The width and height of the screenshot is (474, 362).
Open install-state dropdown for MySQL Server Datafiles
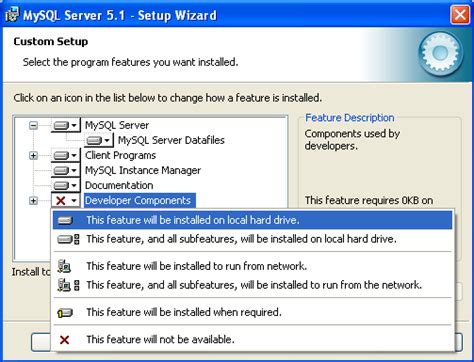(99, 140)
